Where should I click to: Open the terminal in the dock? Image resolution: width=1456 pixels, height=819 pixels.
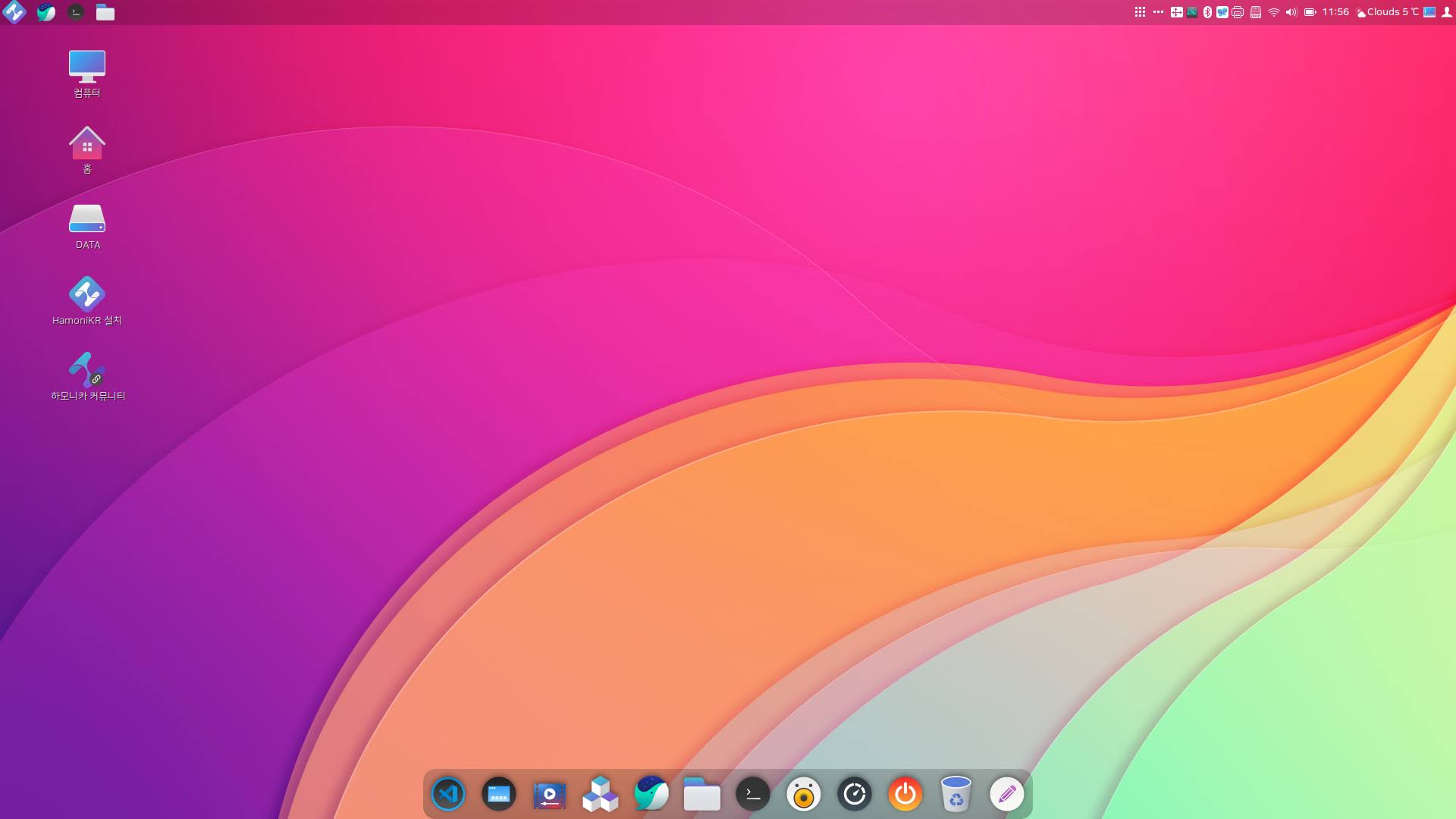pyautogui.click(x=753, y=794)
